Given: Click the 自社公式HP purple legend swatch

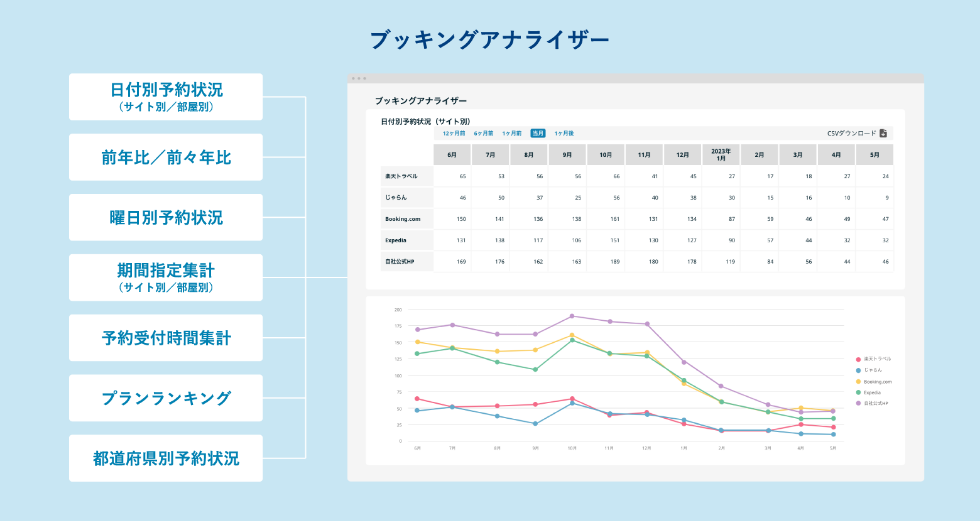Looking at the screenshot, I should 858,403.
